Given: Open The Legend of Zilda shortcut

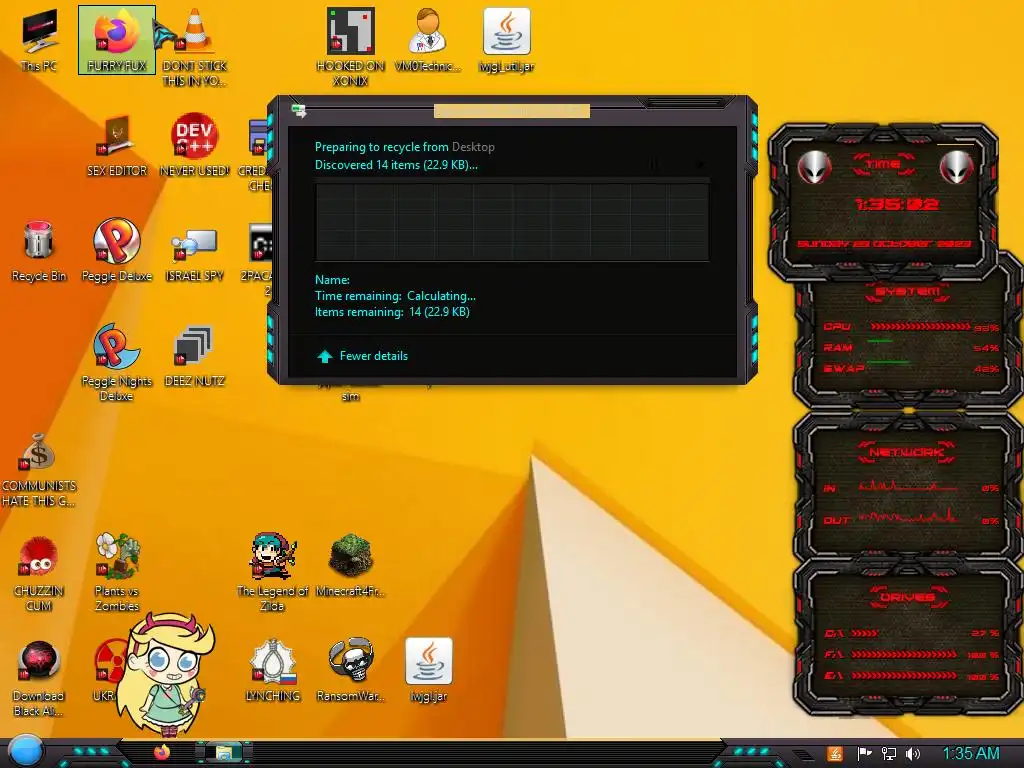Looking at the screenshot, I should [x=272, y=572].
